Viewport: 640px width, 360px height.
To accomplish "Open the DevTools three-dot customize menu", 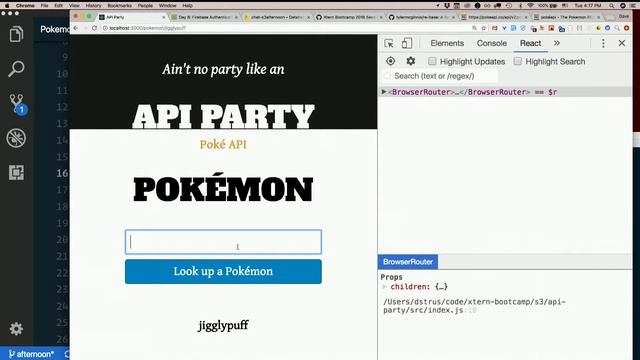I will [603, 43].
